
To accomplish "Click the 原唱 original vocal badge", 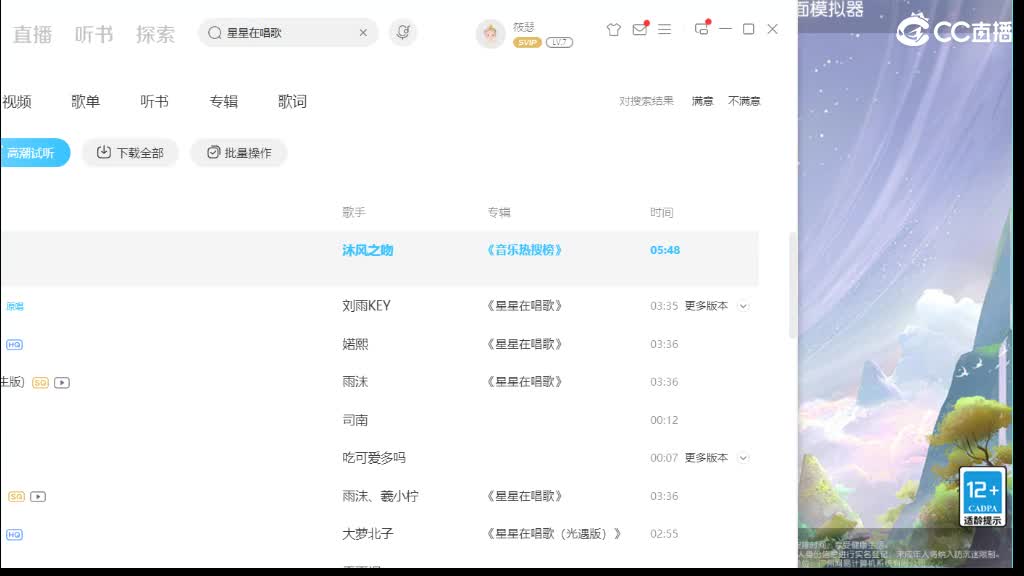I will click(13, 305).
